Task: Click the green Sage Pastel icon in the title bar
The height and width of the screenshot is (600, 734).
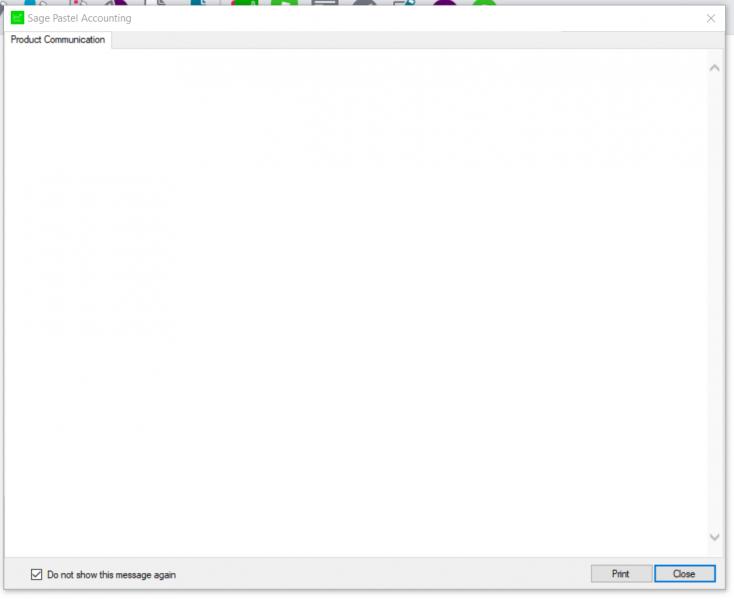Action: pos(17,18)
